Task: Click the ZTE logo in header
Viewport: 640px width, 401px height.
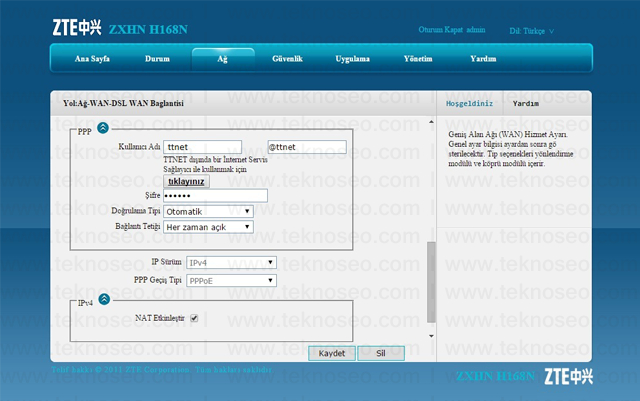Action: (77, 28)
